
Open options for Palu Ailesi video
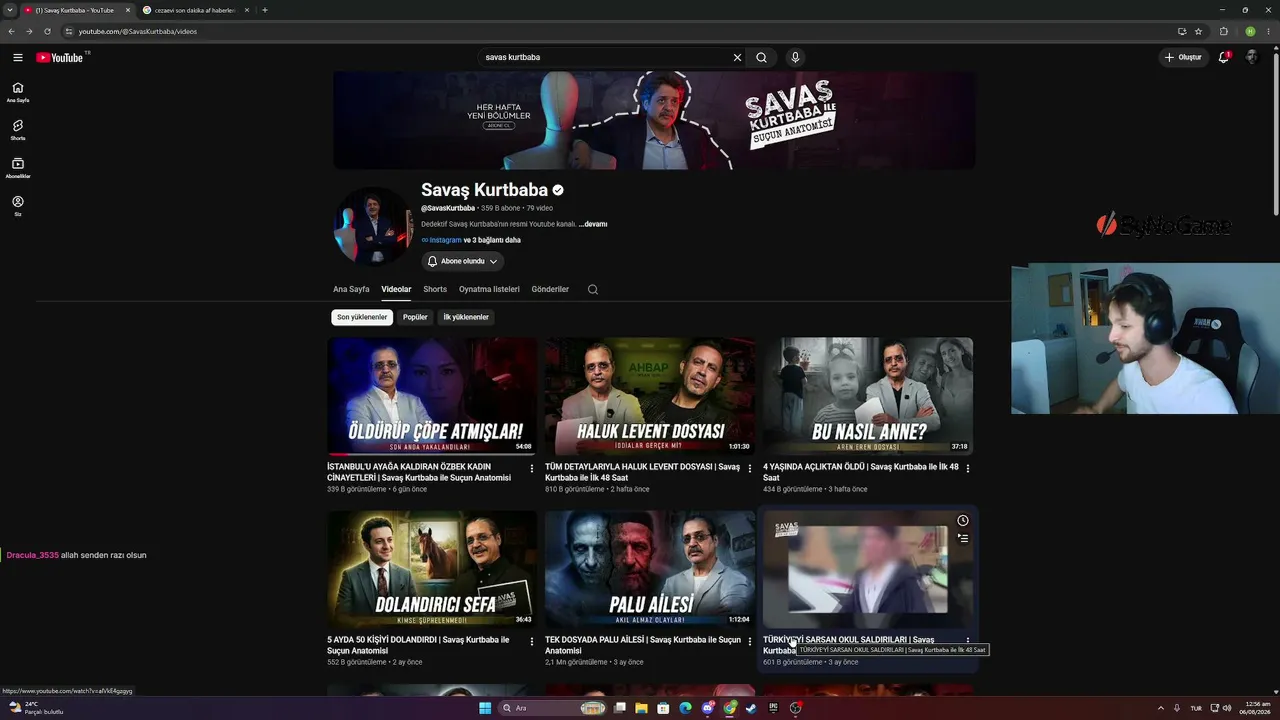point(750,641)
